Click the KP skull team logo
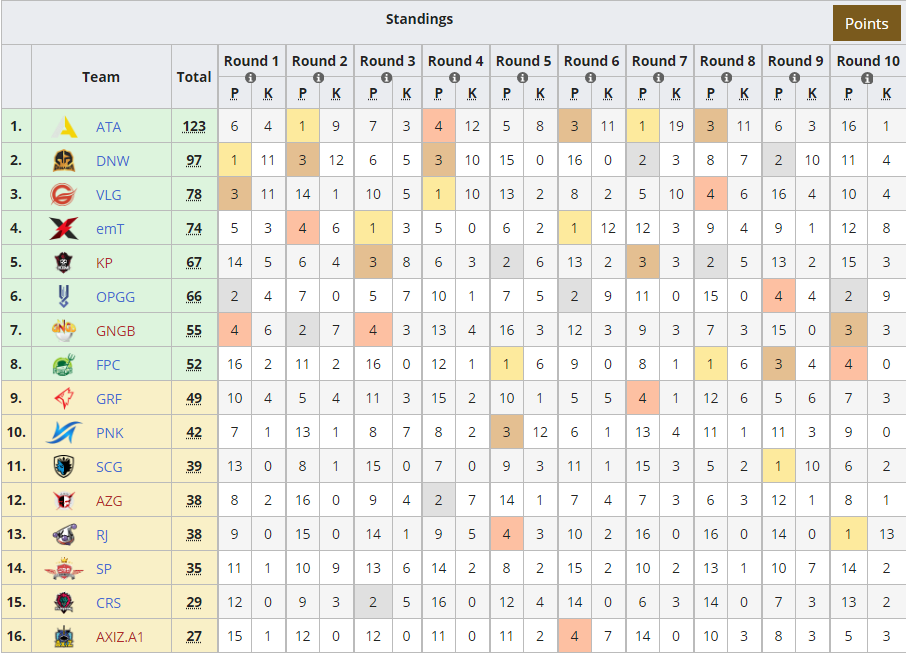 [65, 263]
